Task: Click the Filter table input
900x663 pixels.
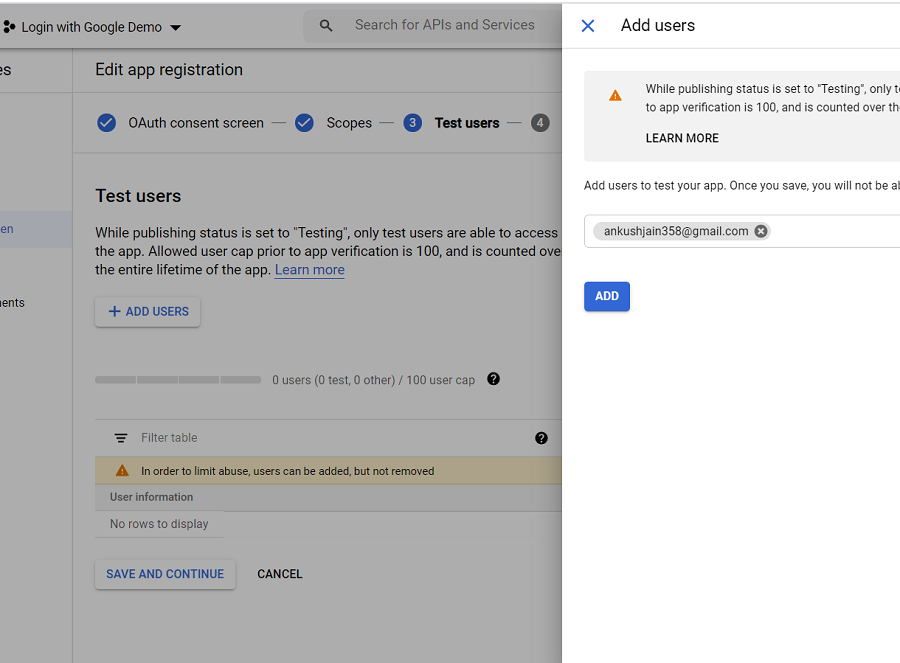Action: (x=169, y=438)
